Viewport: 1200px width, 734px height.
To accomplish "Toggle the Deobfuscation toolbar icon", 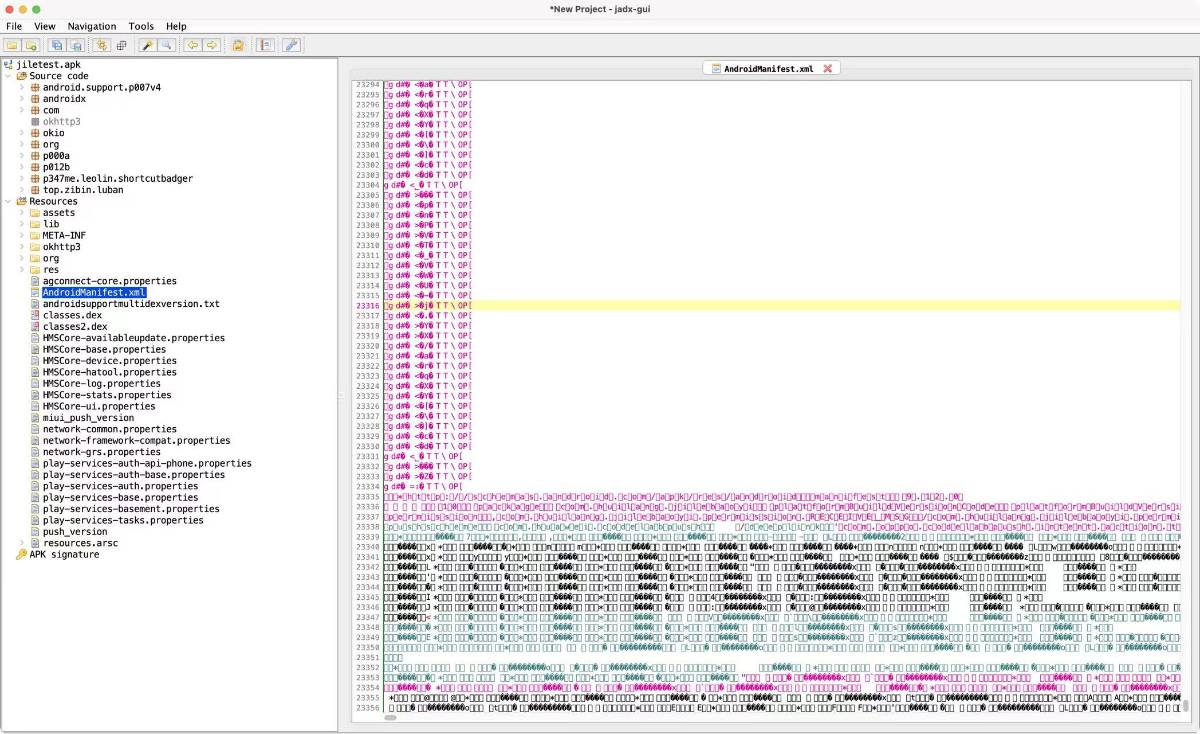I will pyautogui.click(x=238, y=45).
